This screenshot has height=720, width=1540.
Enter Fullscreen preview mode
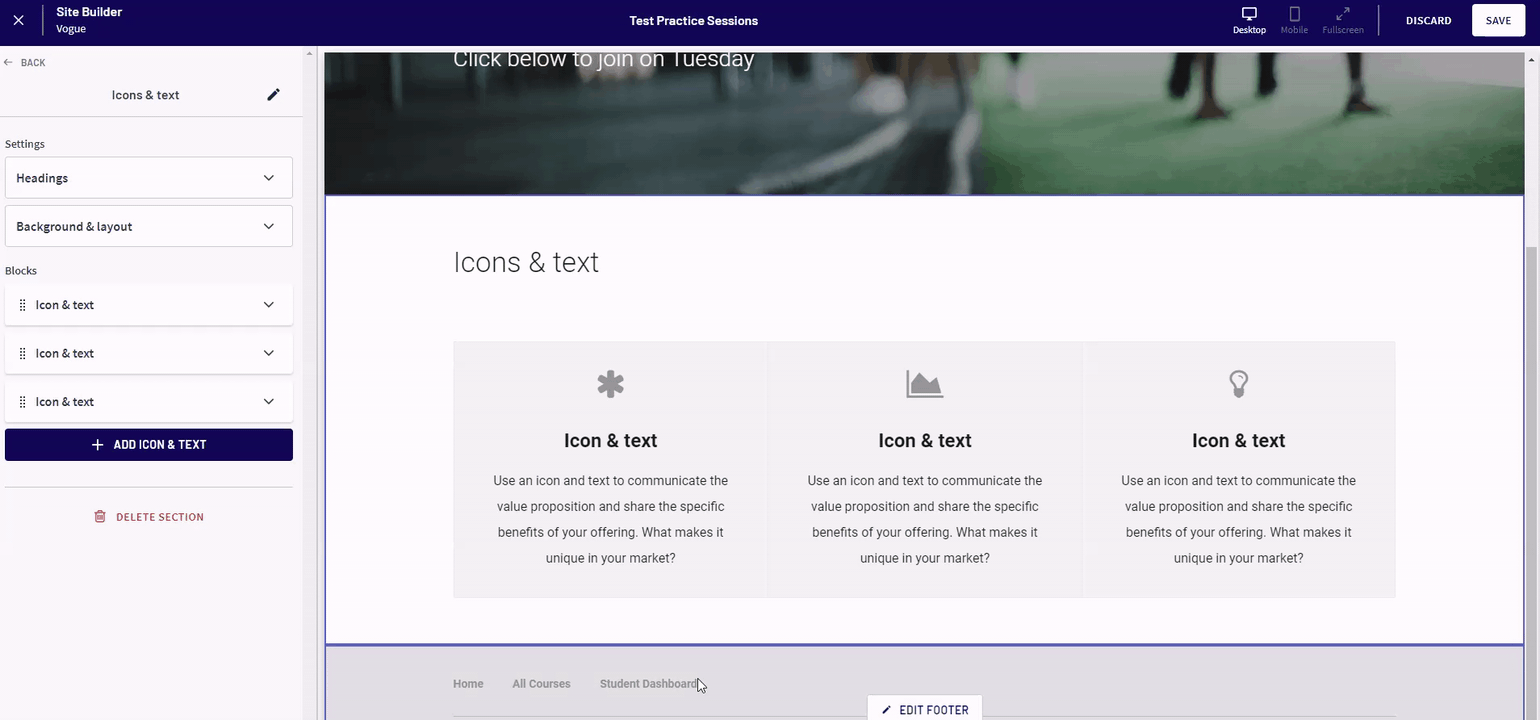[1342, 20]
